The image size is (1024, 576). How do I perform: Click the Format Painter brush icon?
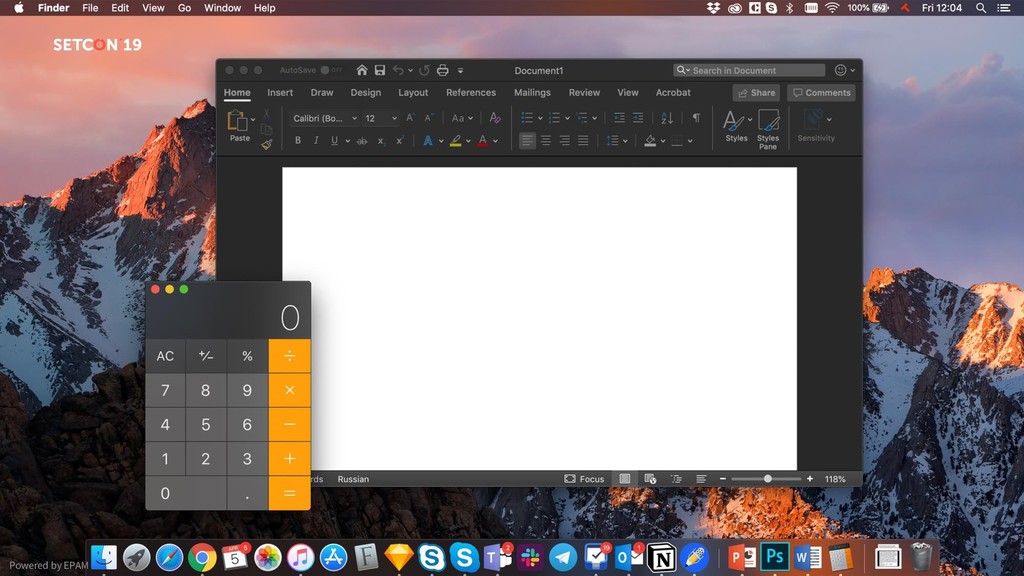pyautogui.click(x=267, y=144)
